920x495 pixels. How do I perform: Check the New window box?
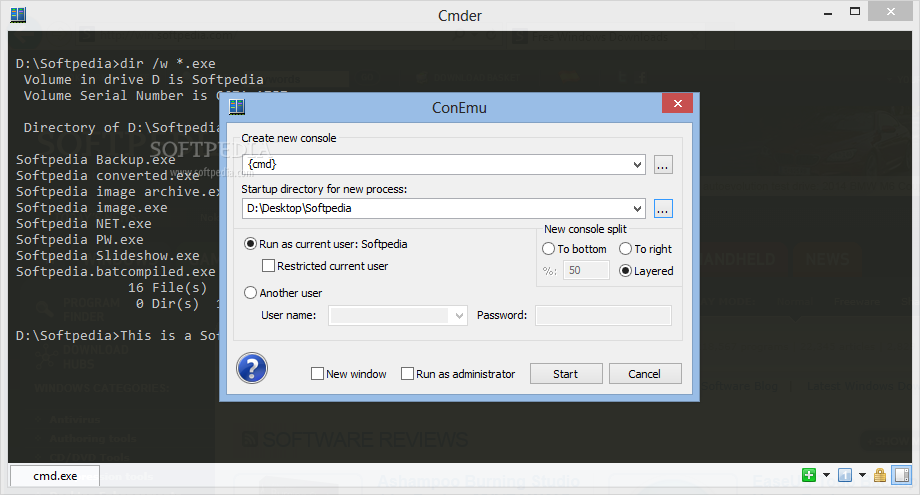(x=349, y=374)
